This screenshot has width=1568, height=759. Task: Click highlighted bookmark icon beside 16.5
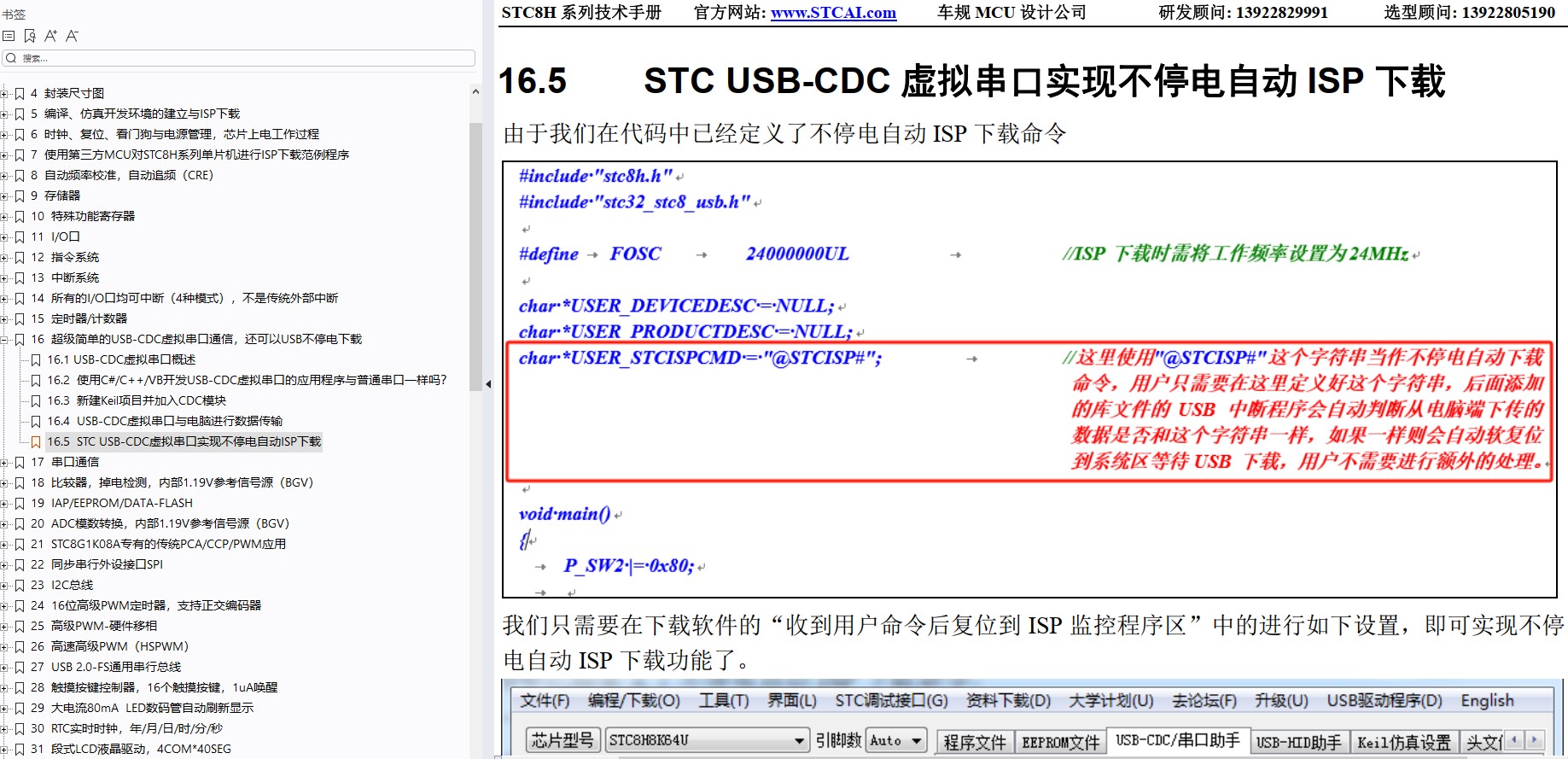36,441
